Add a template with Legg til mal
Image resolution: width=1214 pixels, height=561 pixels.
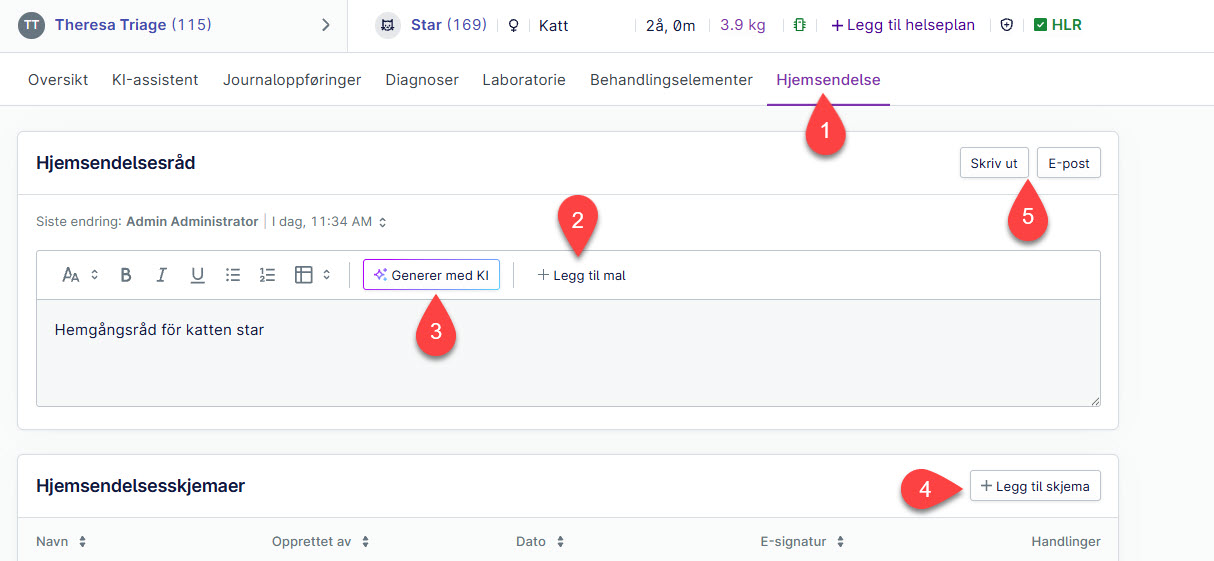pyautogui.click(x=582, y=275)
